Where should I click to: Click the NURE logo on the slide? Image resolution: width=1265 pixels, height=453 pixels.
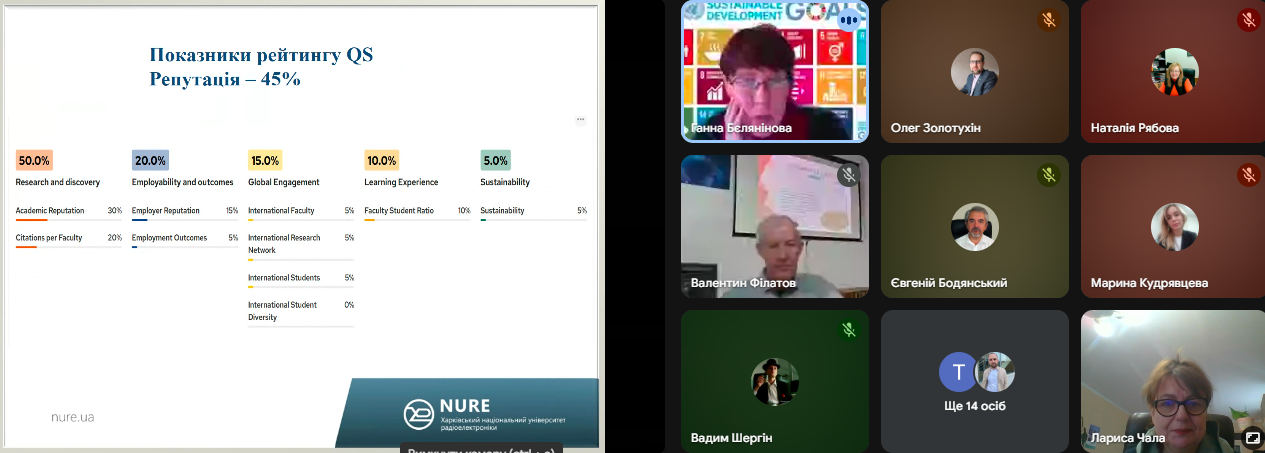419,413
